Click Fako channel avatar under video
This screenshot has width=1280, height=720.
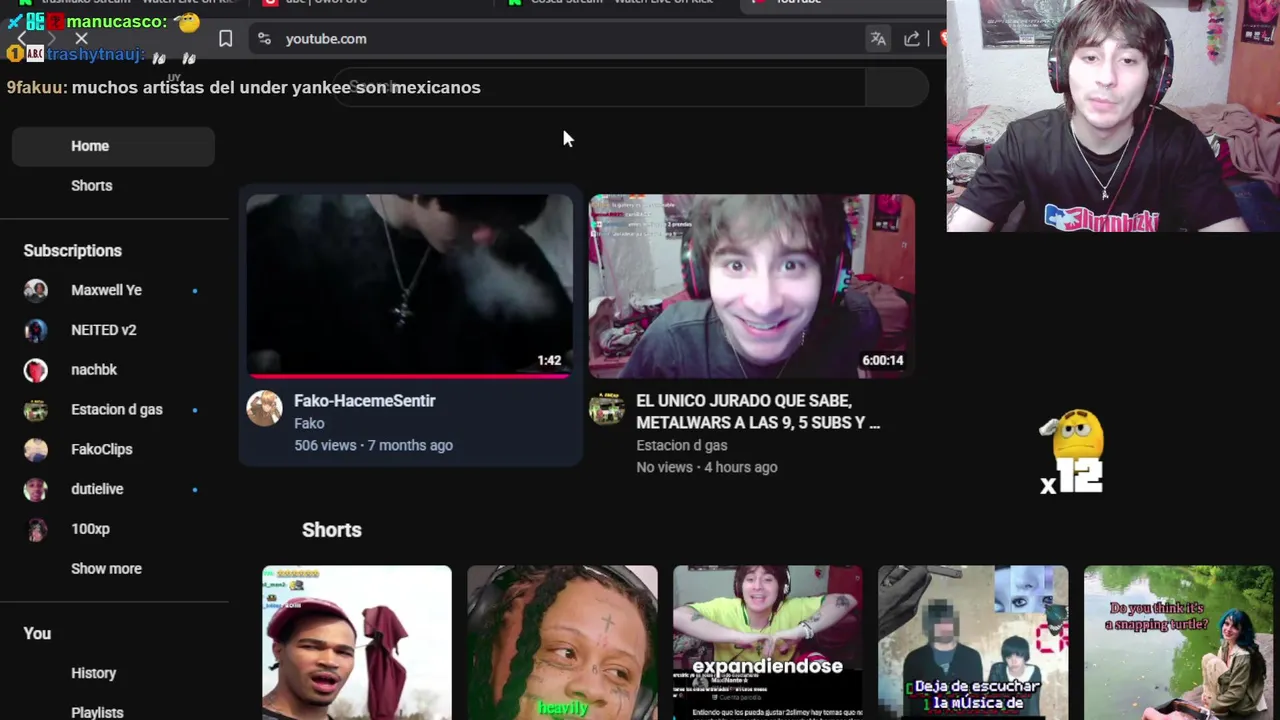(x=265, y=408)
